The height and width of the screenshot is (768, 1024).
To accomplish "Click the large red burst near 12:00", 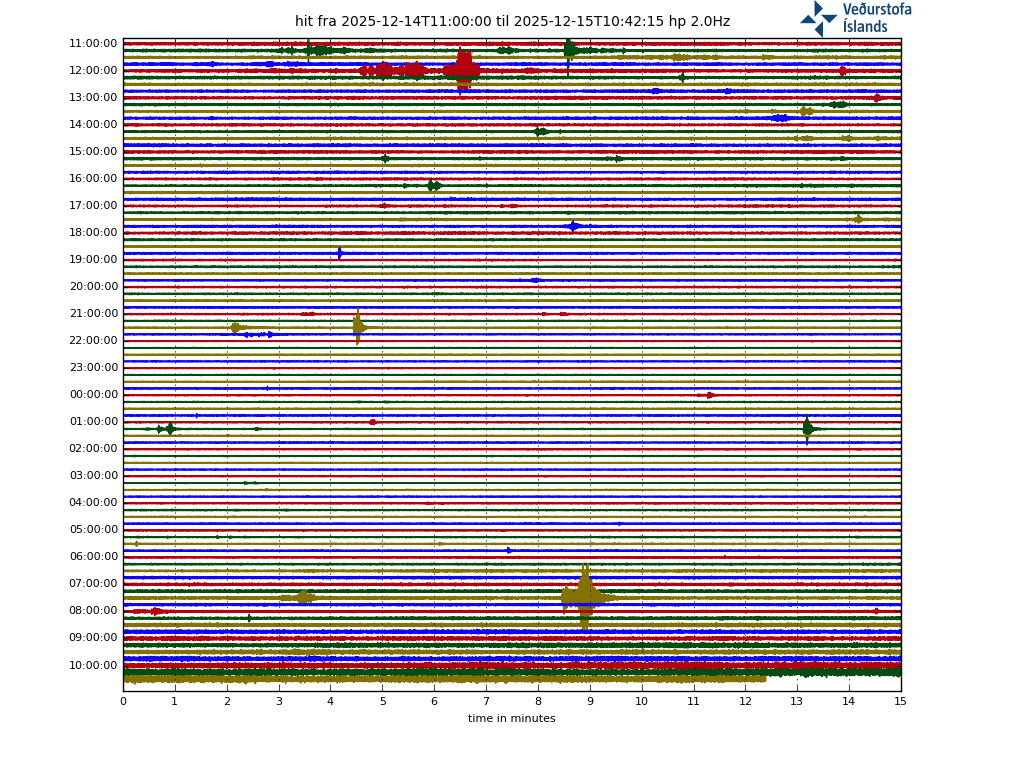I will tap(462, 70).
